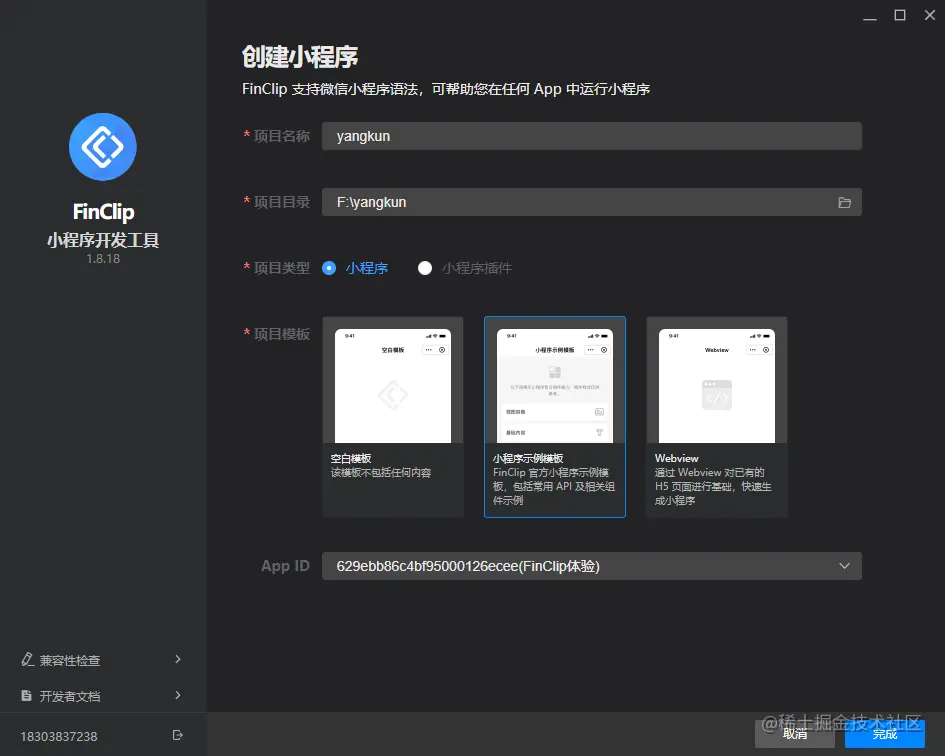The width and height of the screenshot is (945, 756).
Task: Select the 小程序插件 radio button
Action: click(x=425, y=268)
